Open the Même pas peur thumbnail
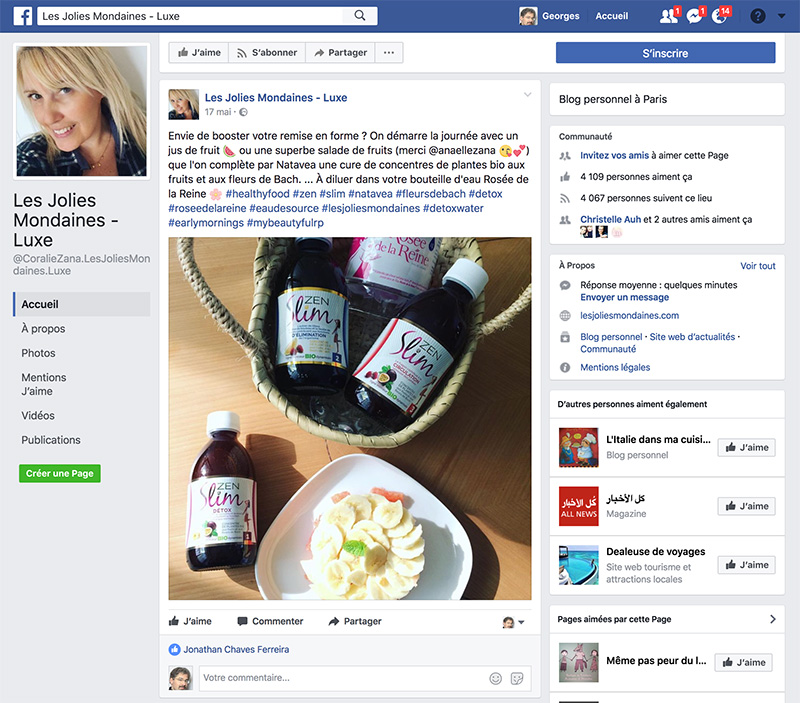The height and width of the screenshot is (703, 800). pos(579,662)
